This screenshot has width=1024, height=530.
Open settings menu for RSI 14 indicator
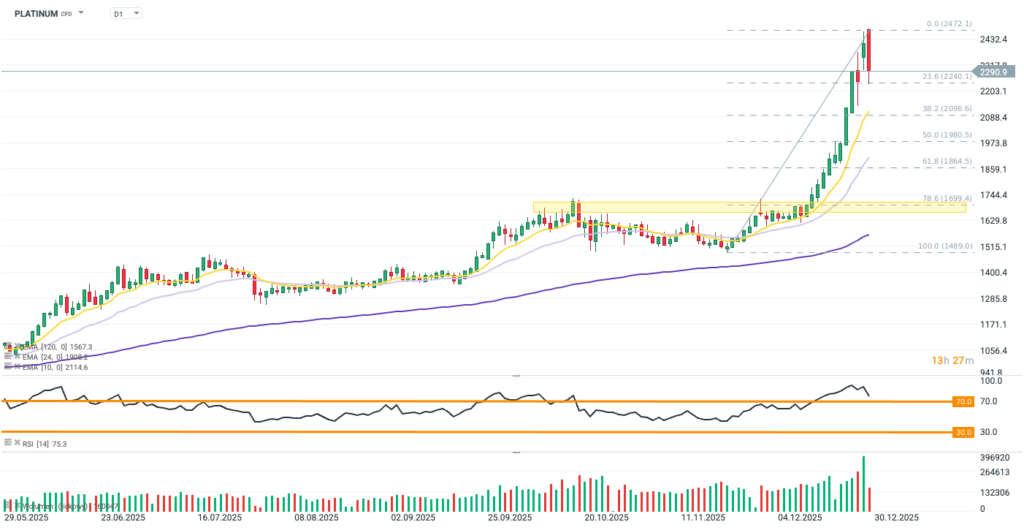(8, 442)
